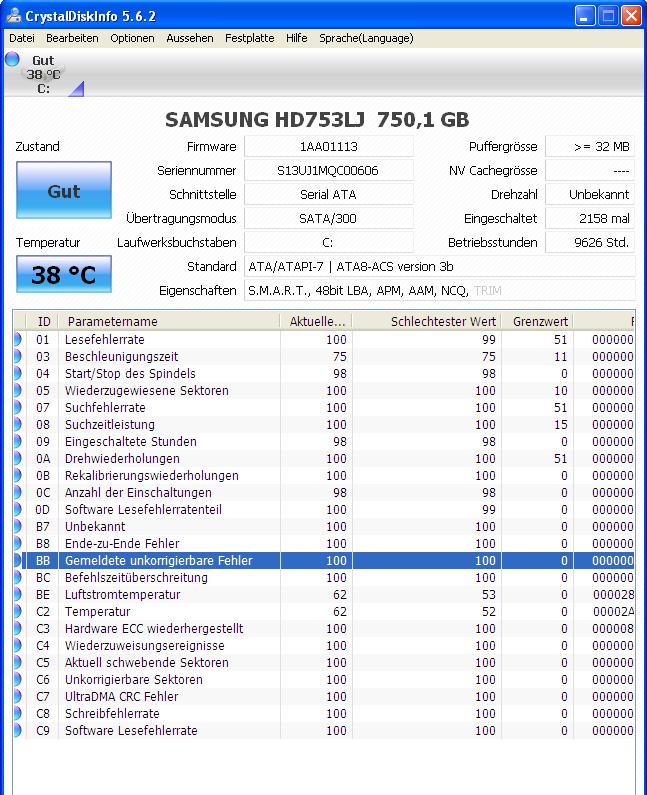Click the Laufwerksbuchstaben field C:

[329, 242]
